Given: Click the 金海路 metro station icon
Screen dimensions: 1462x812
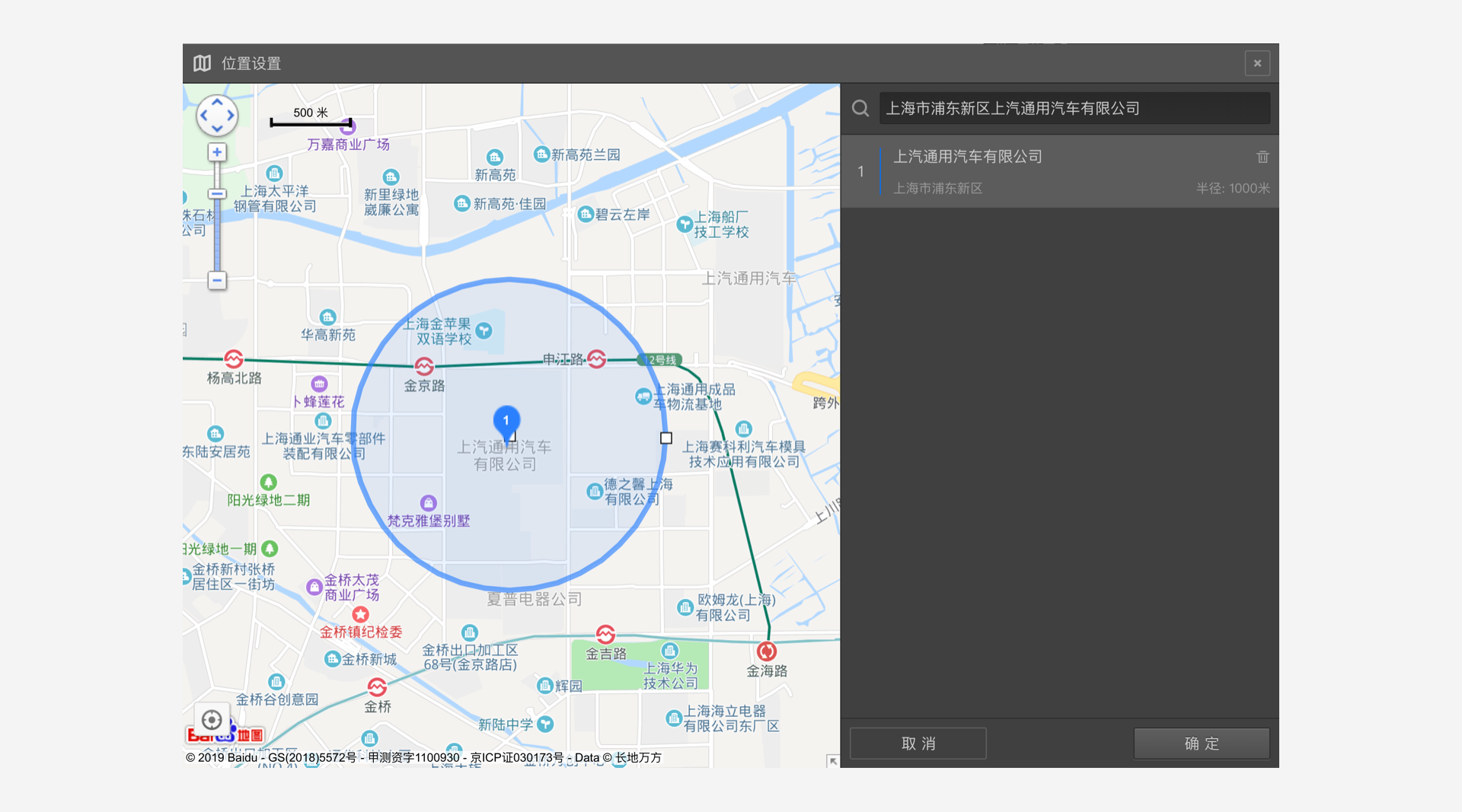Looking at the screenshot, I should (767, 651).
